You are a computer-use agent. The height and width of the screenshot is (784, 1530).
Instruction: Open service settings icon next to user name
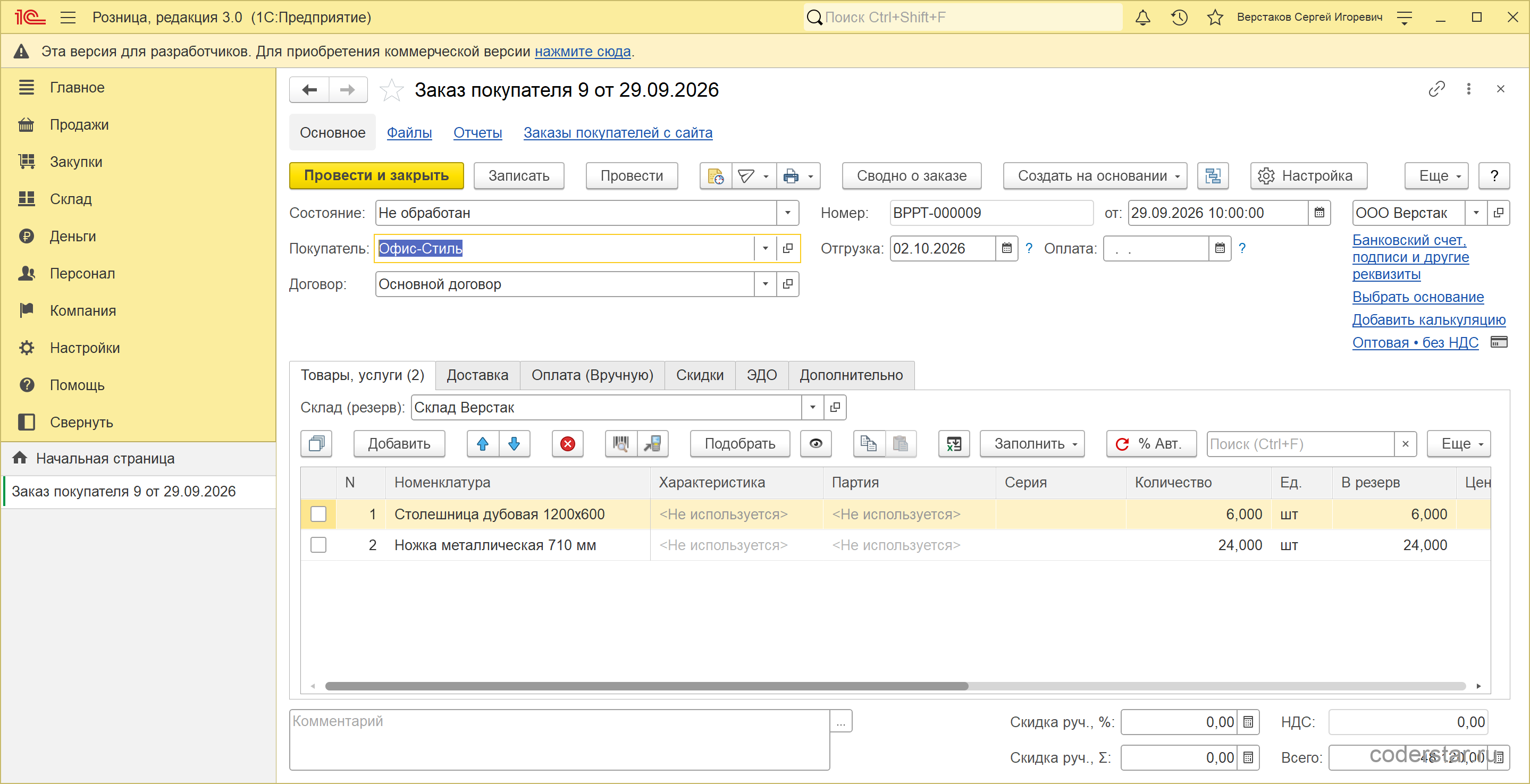[x=1405, y=17]
